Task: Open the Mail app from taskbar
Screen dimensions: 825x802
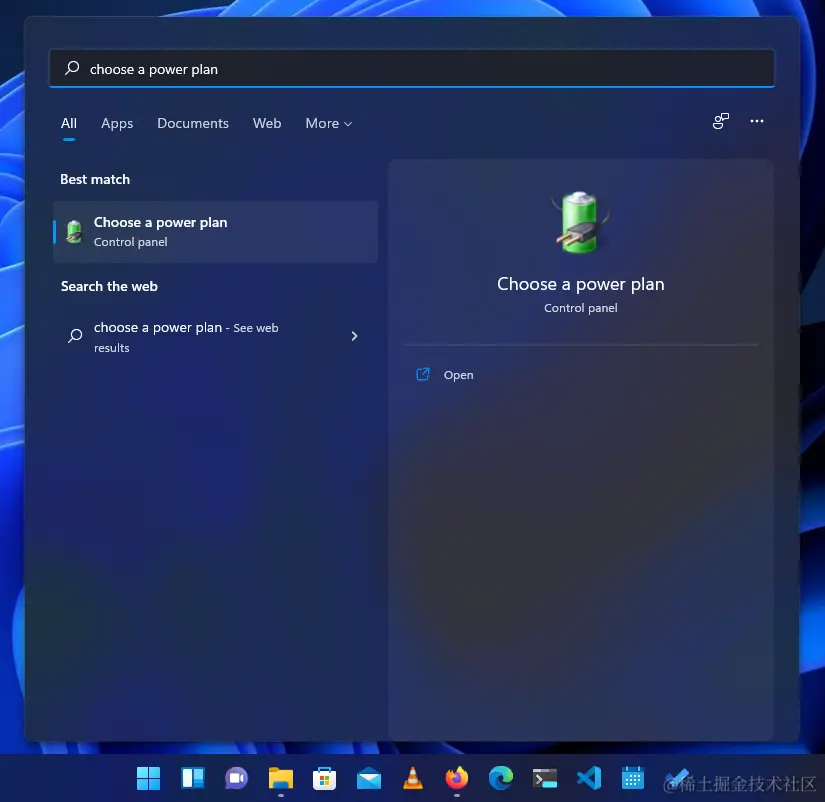Action: pos(369,778)
